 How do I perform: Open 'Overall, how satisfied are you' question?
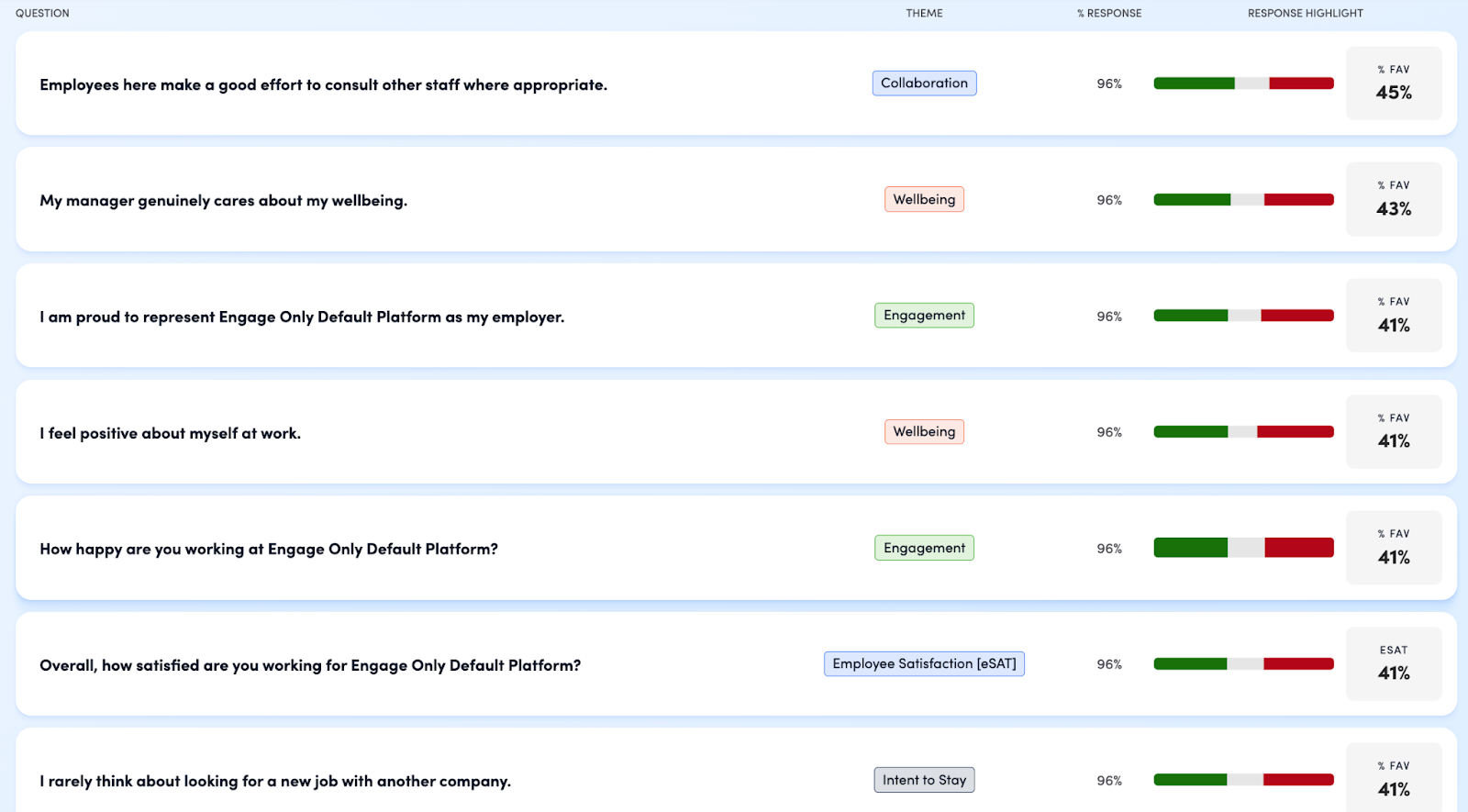point(310,665)
